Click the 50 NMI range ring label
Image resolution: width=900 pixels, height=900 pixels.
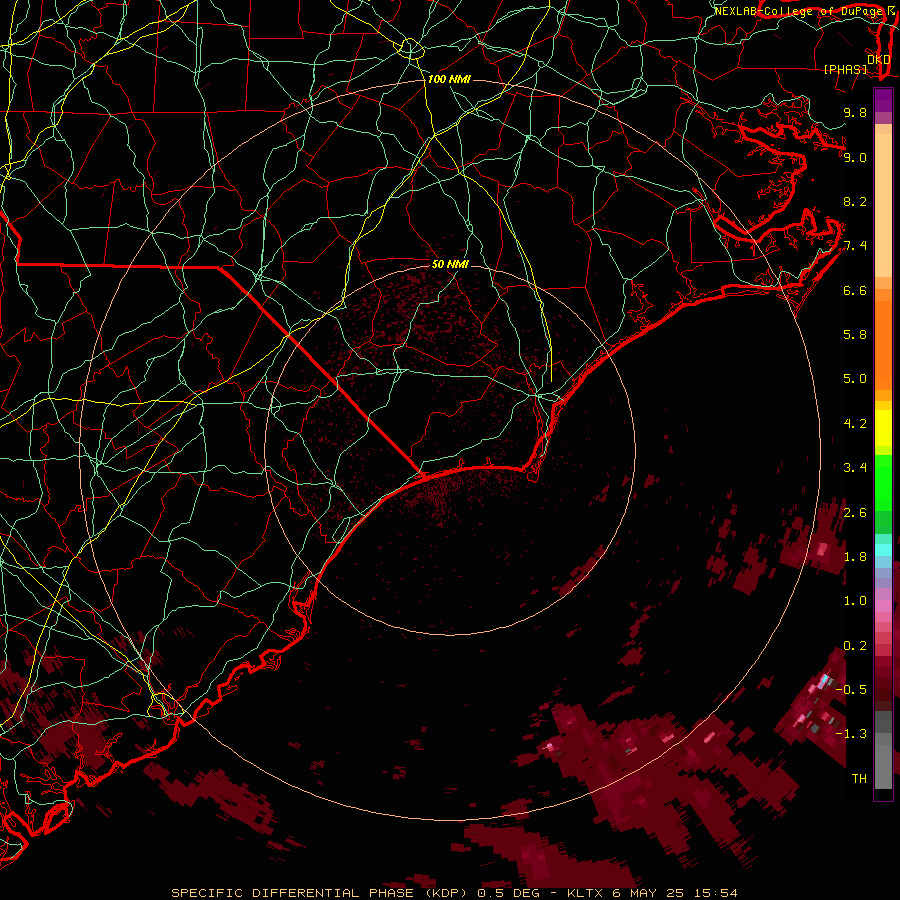pyautogui.click(x=450, y=264)
